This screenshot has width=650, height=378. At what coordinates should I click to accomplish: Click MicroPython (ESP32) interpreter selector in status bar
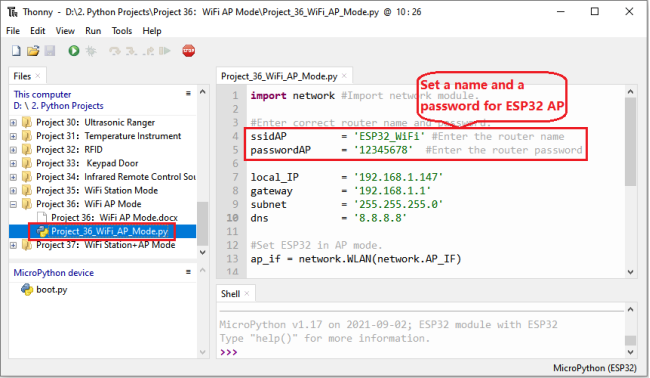(594, 368)
